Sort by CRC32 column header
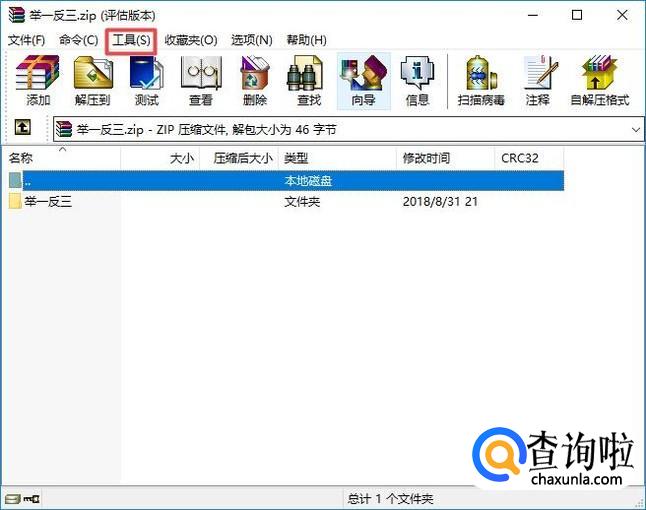646x510 pixels. pyautogui.click(x=529, y=158)
